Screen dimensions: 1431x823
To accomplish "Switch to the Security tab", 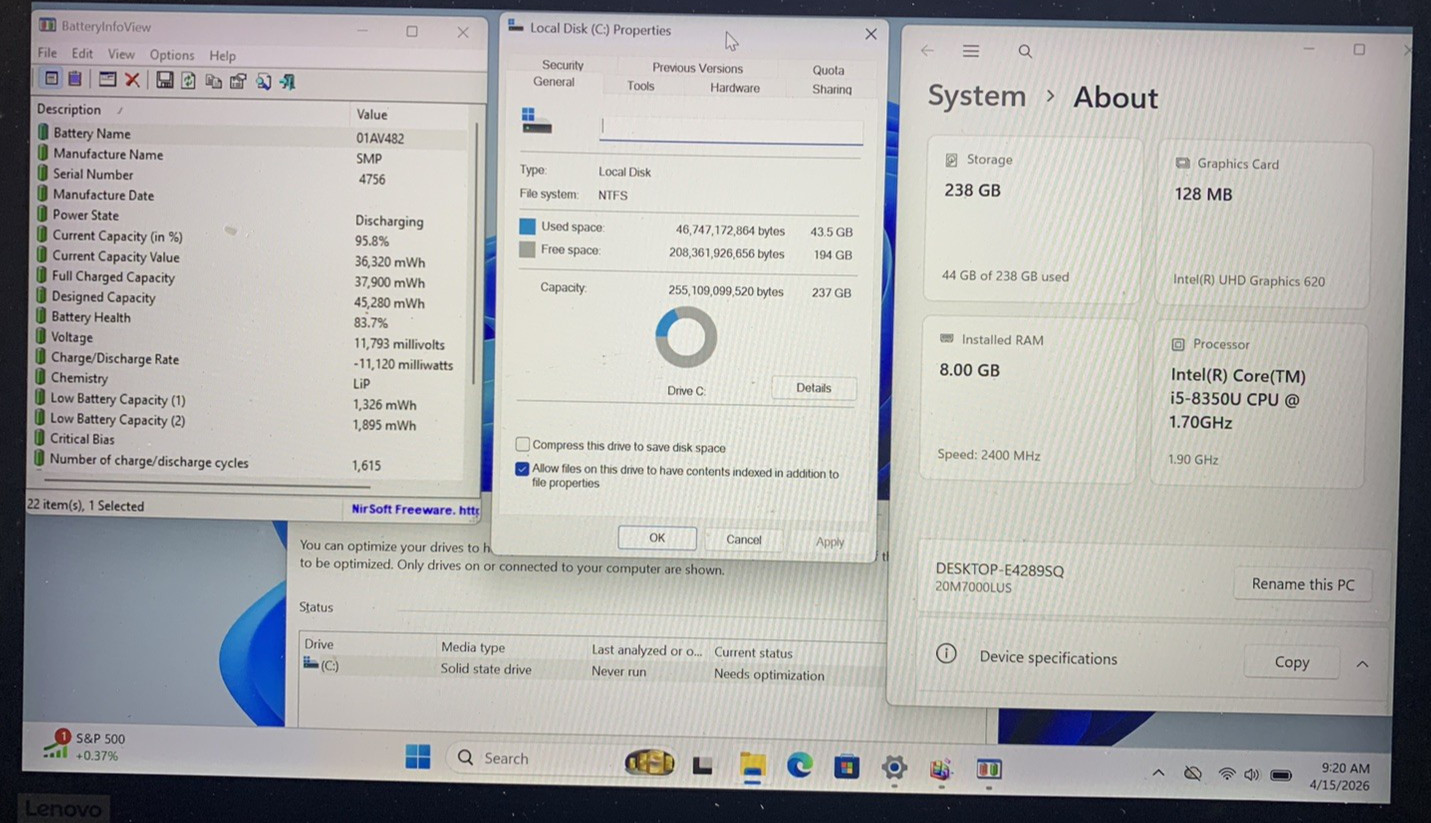I will (563, 65).
